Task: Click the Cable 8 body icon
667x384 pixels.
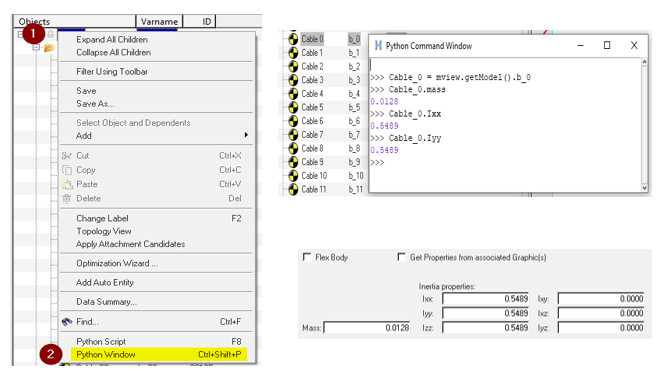Action: (293, 148)
